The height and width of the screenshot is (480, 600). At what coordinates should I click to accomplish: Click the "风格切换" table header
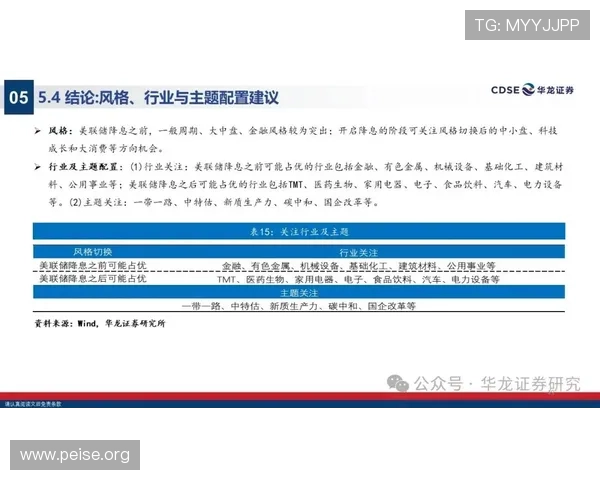[93, 252]
